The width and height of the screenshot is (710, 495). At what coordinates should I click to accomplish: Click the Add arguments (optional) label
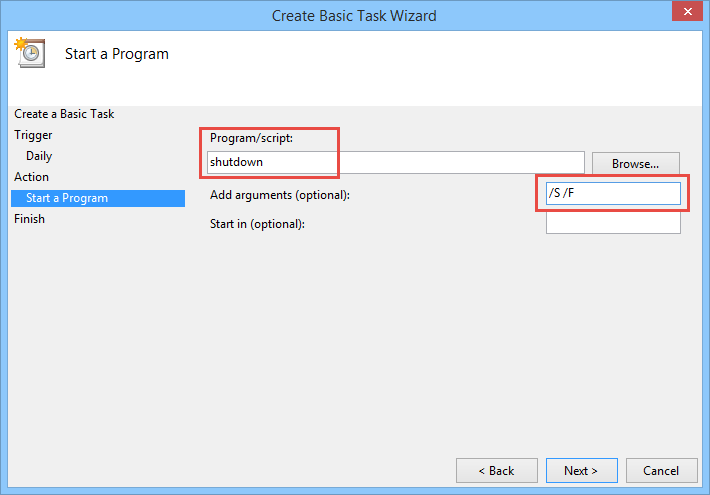(280, 195)
